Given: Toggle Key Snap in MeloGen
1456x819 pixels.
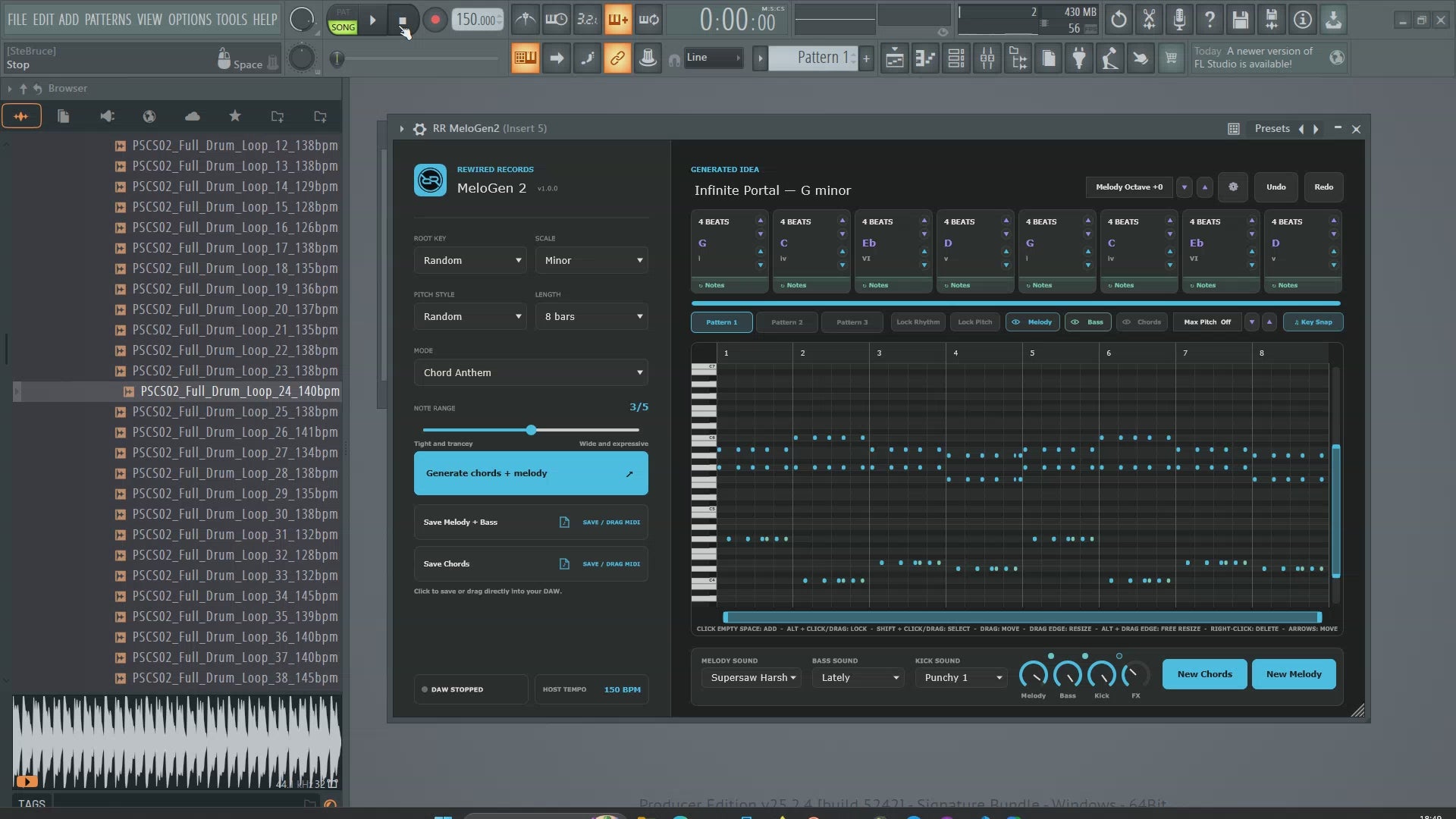Looking at the screenshot, I should click(1313, 322).
